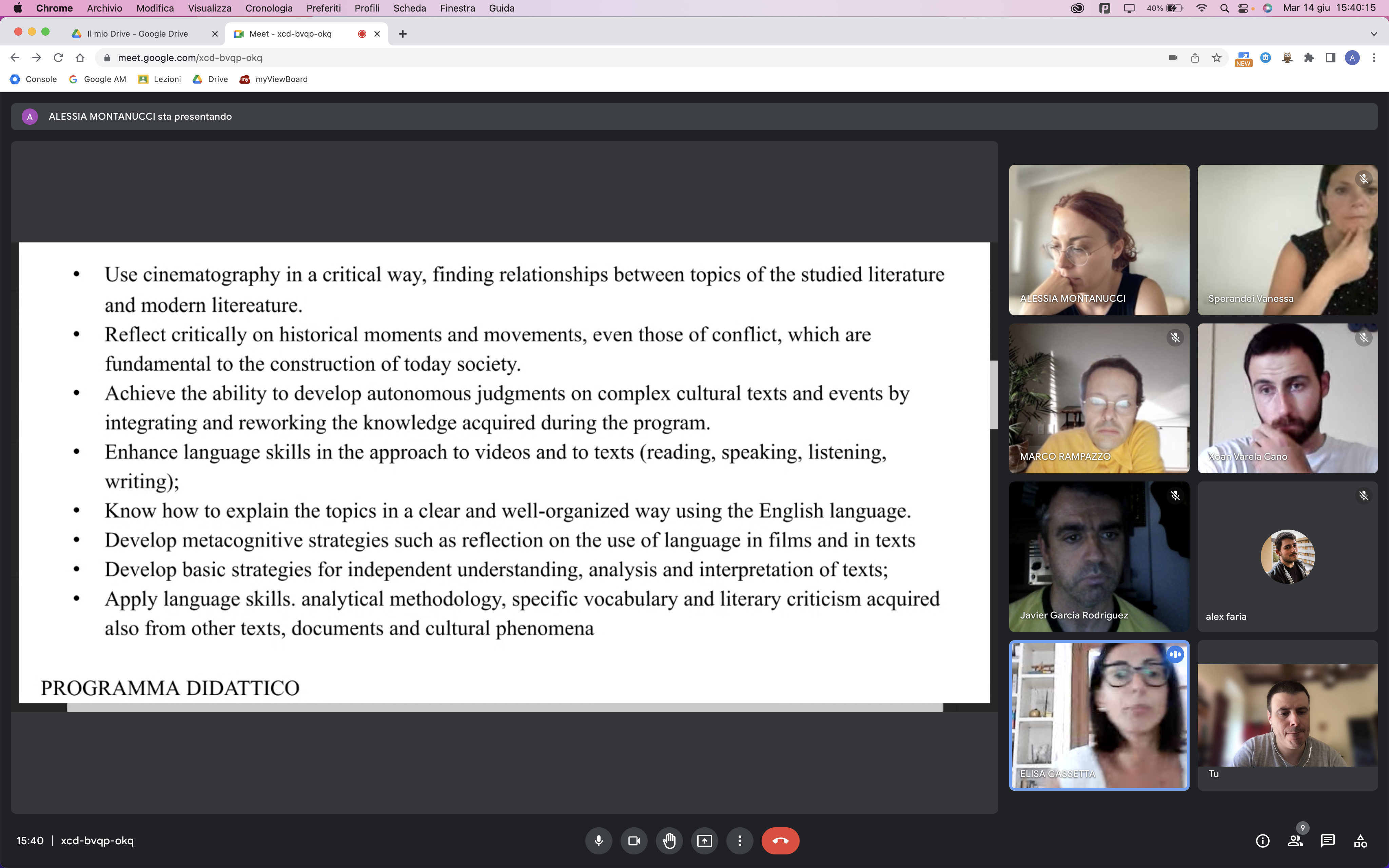
Task: Toggle the microphone mute button
Action: tap(599, 841)
